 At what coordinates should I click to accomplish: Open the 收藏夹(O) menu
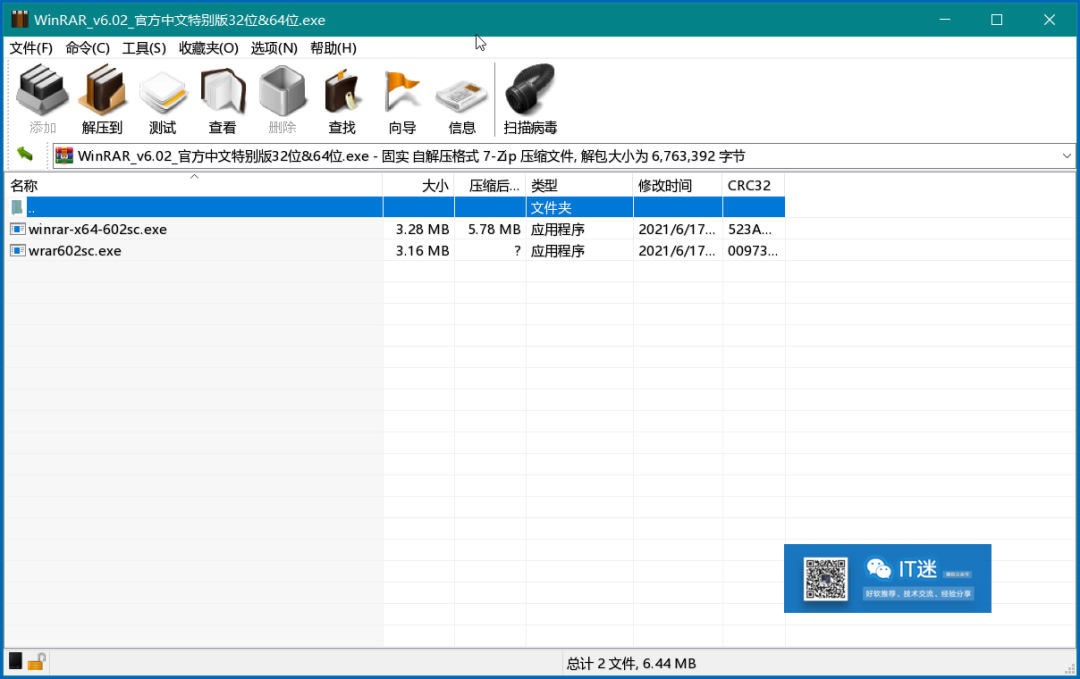tap(209, 48)
